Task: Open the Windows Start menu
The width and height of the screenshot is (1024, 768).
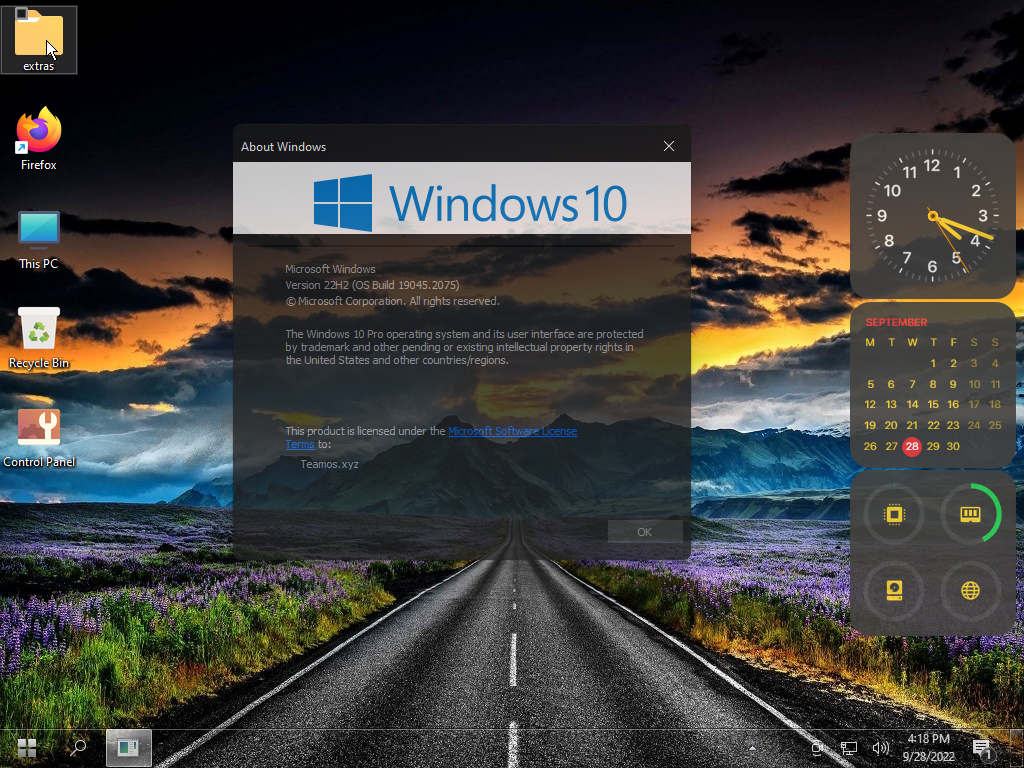Action: (27, 748)
